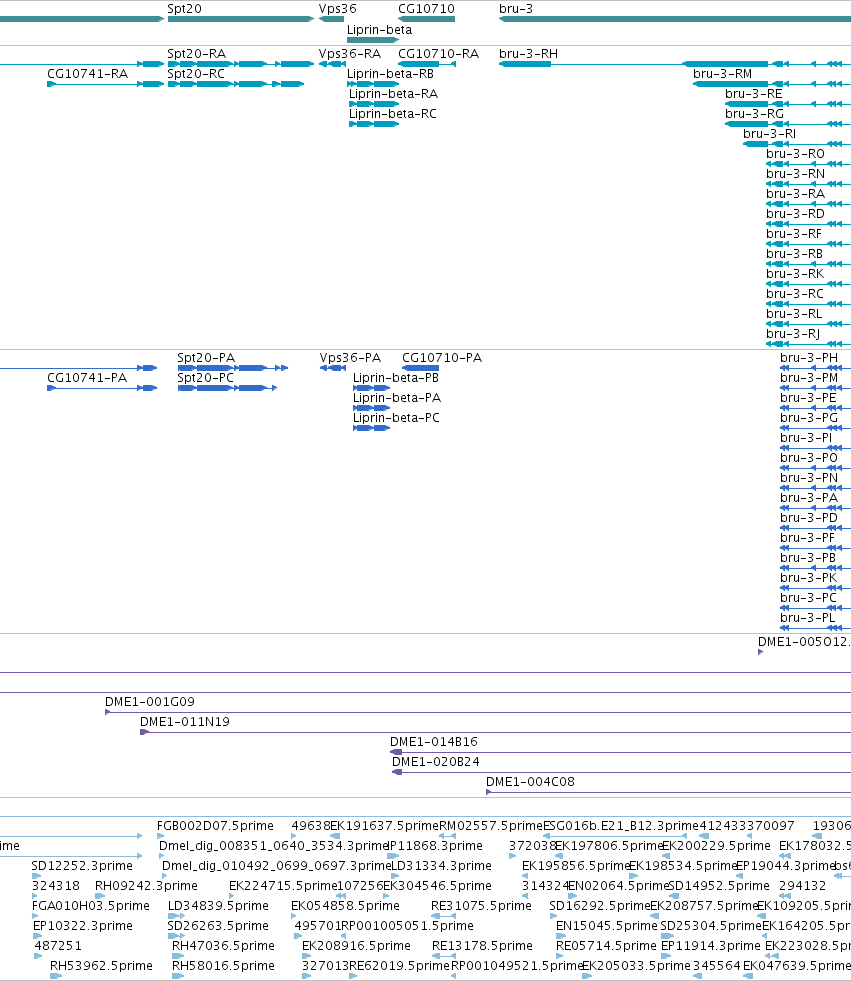Image resolution: width=851 pixels, height=981 pixels.
Task: Click transcript bru-3-RM
Action: click(x=772, y=84)
